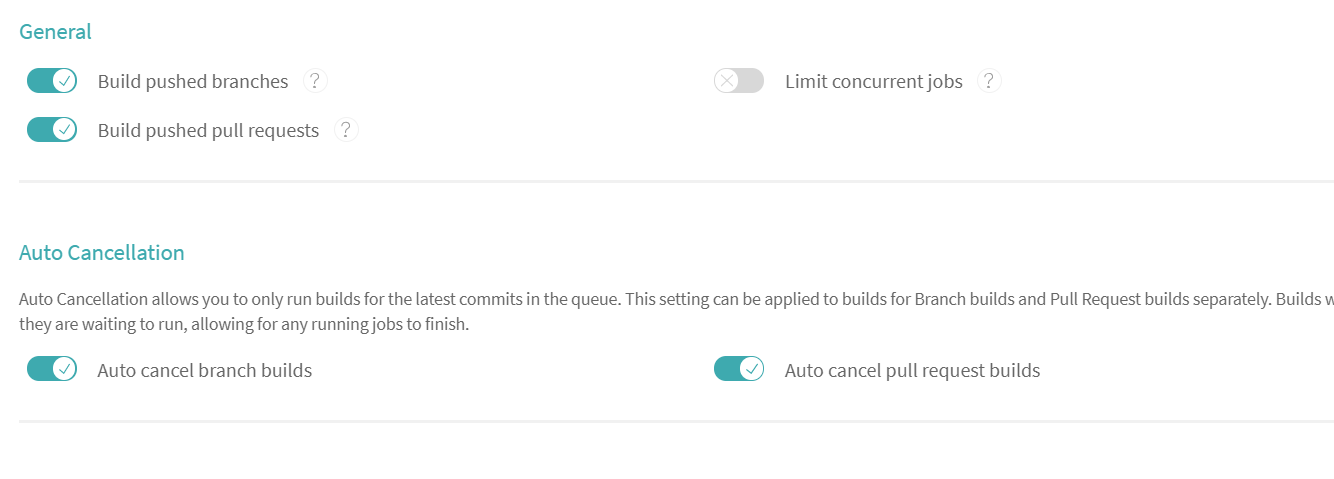Enable the Limit concurrent jobs switch
Image resolution: width=1334 pixels, height=479 pixels.
click(739, 81)
